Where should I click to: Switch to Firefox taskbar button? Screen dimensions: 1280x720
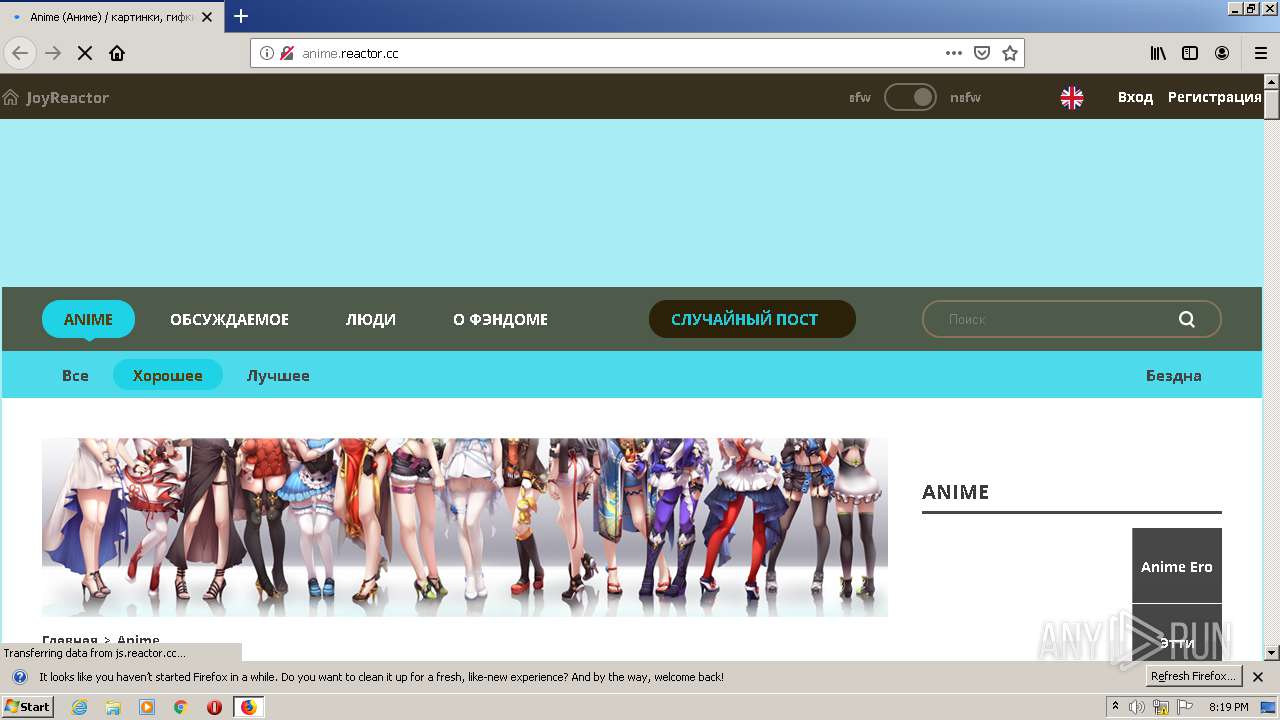pos(248,707)
